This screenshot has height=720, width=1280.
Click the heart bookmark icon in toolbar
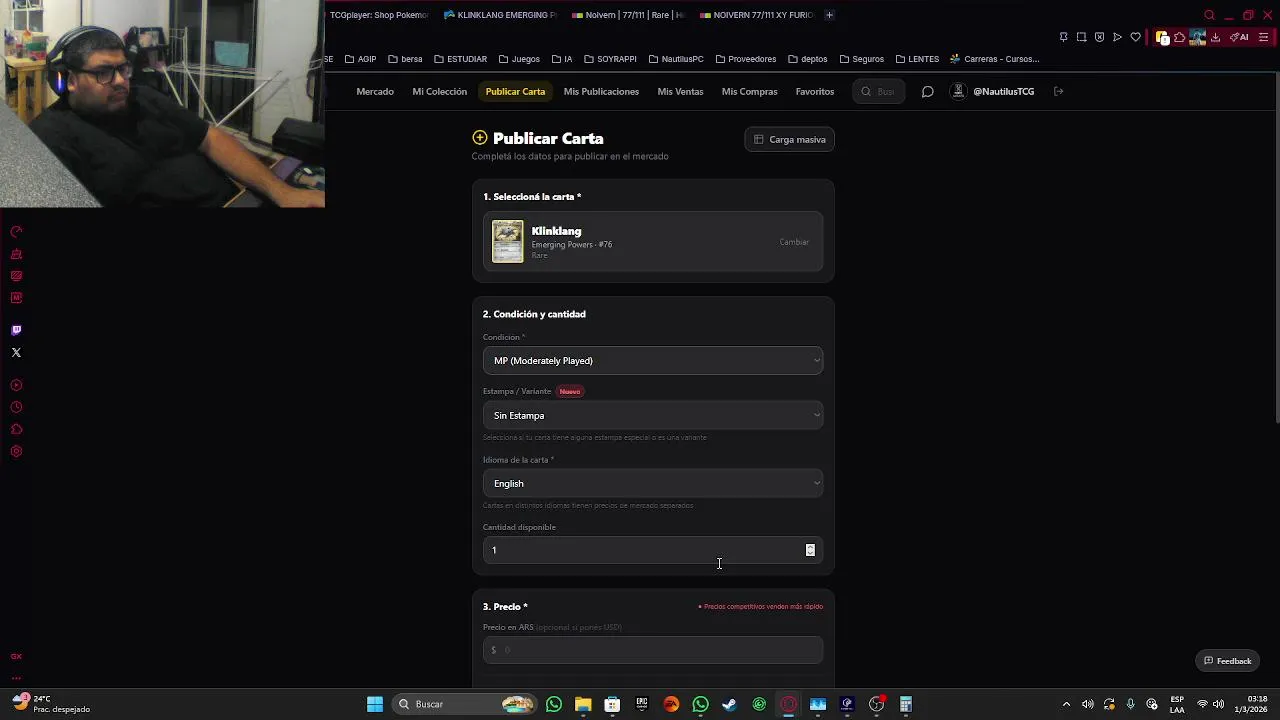pyautogui.click(x=1135, y=37)
